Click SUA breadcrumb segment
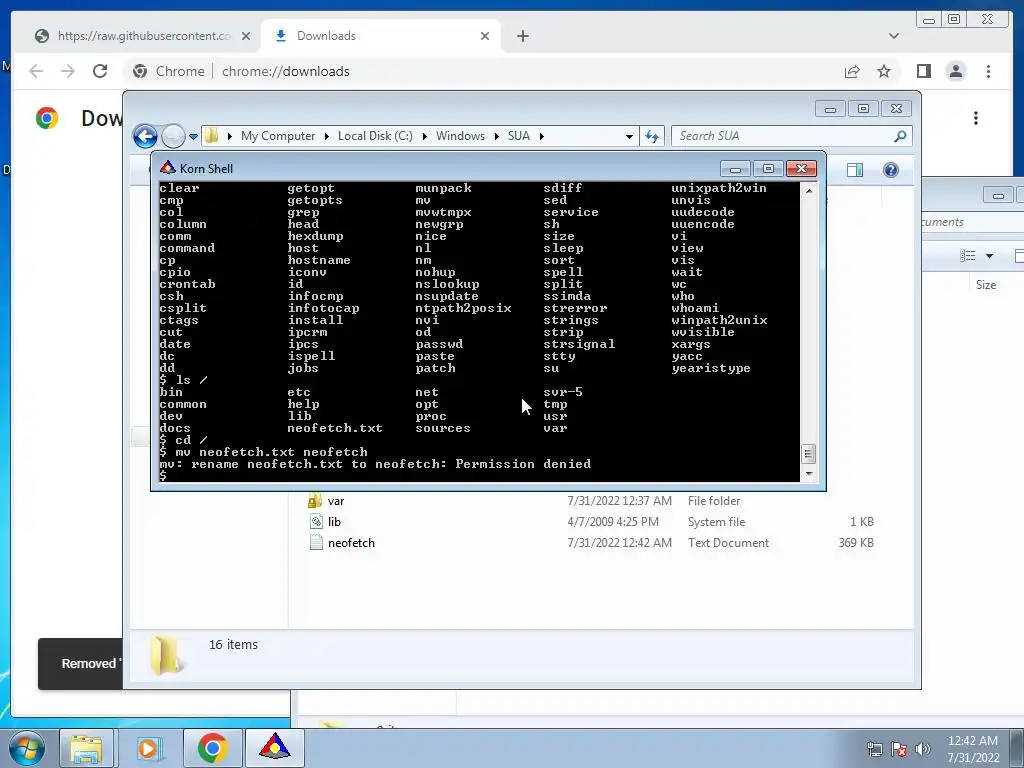 tap(519, 136)
